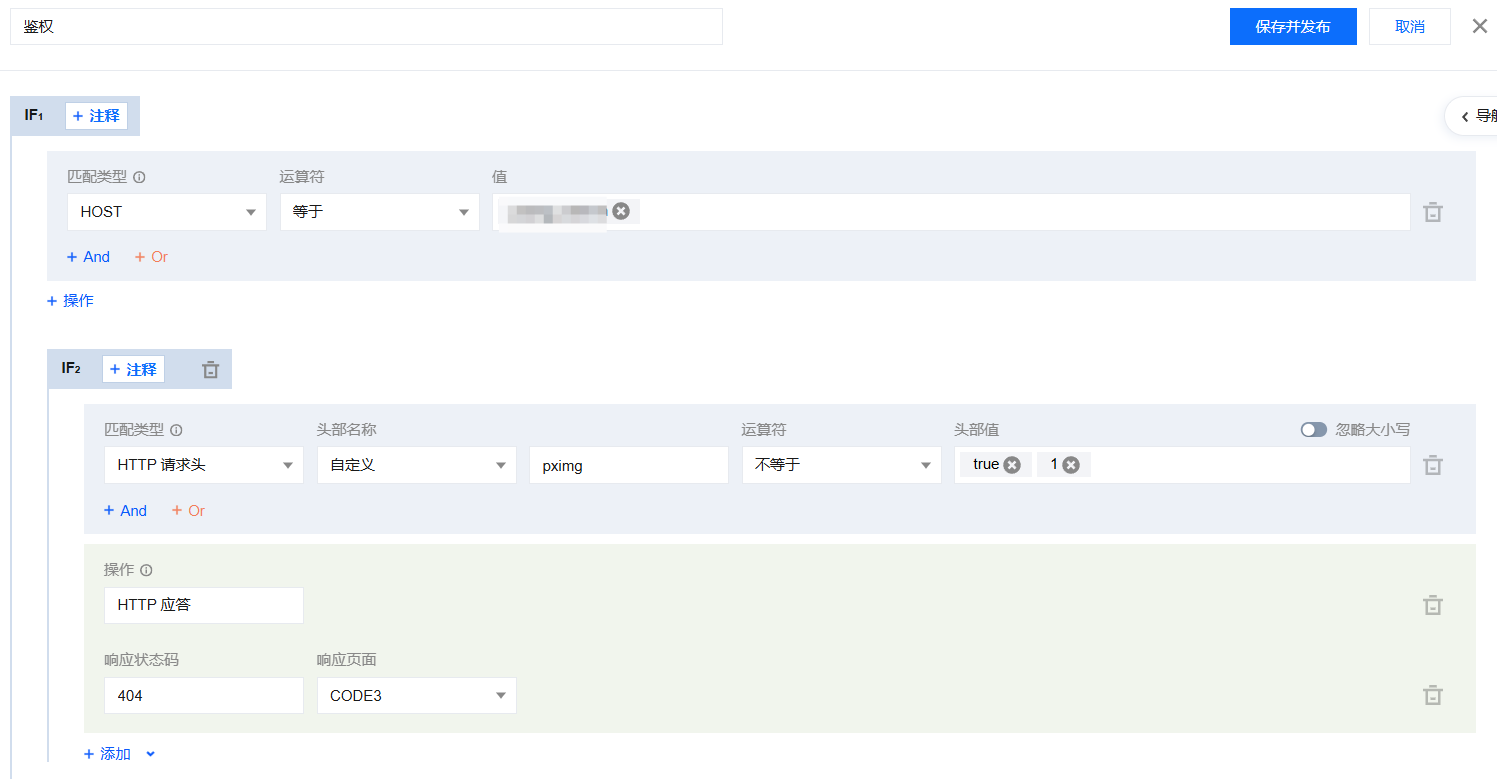The width and height of the screenshot is (1497, 779).
Task: Expand the 等于 operator dropdown
Action: click(379, 212)
